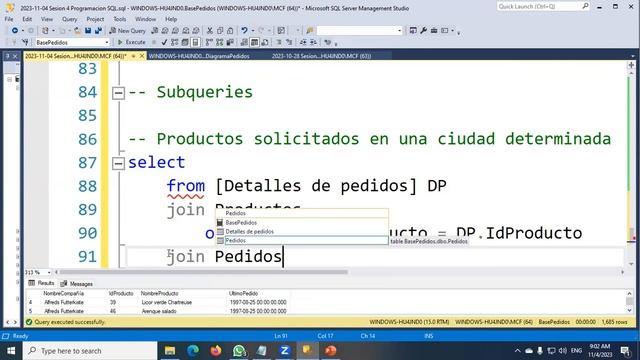
Task: Click the UltimoPedido column header
Action: coord(243,293)
